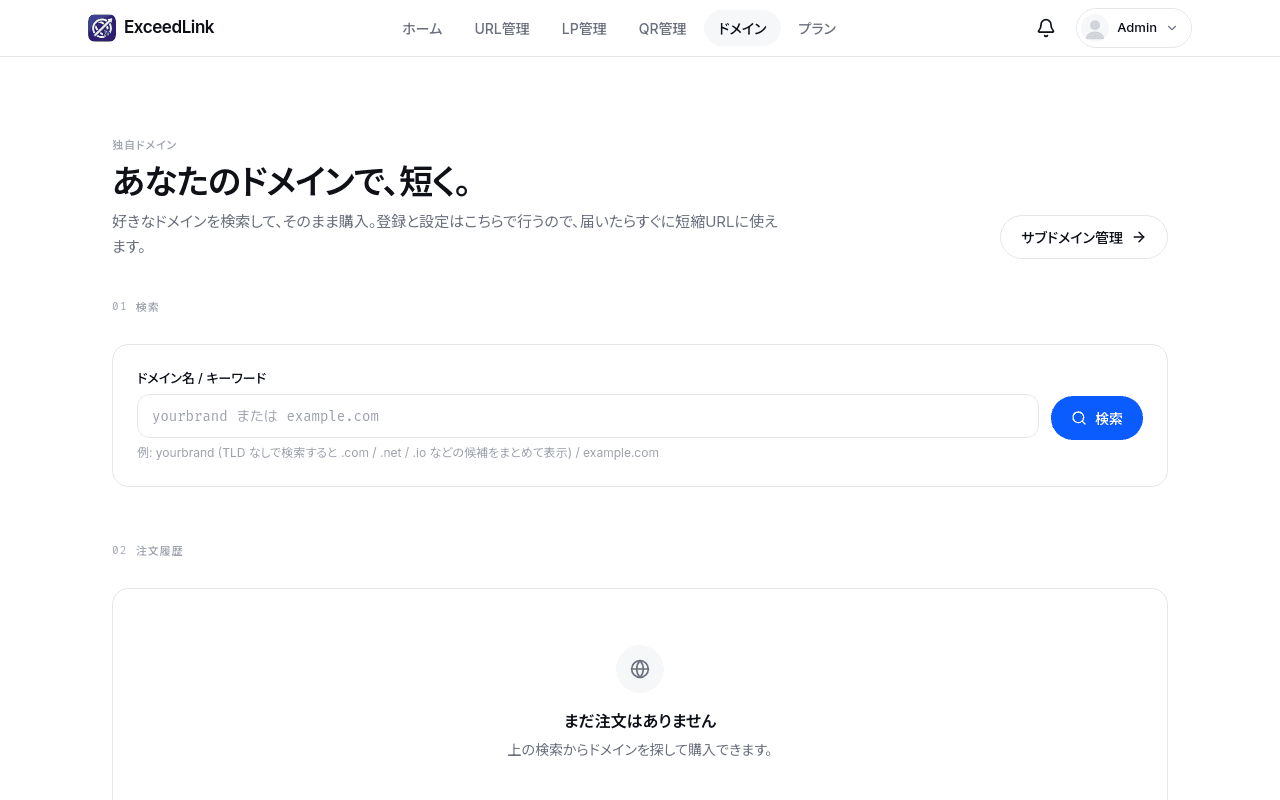Click the 注文履歴 section label
1280x800 pixels.
point(159,551)
